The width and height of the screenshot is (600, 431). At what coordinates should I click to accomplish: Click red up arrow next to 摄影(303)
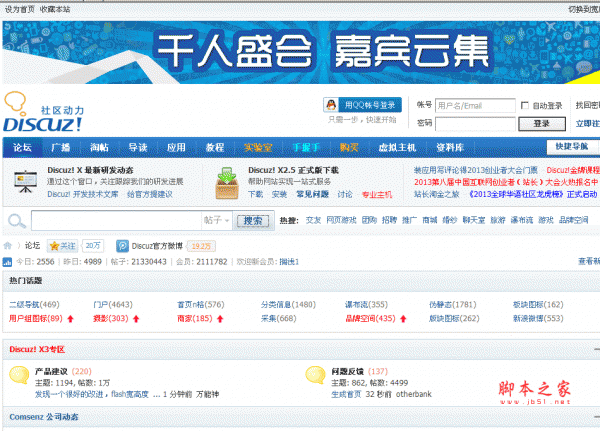click(136, 319)
